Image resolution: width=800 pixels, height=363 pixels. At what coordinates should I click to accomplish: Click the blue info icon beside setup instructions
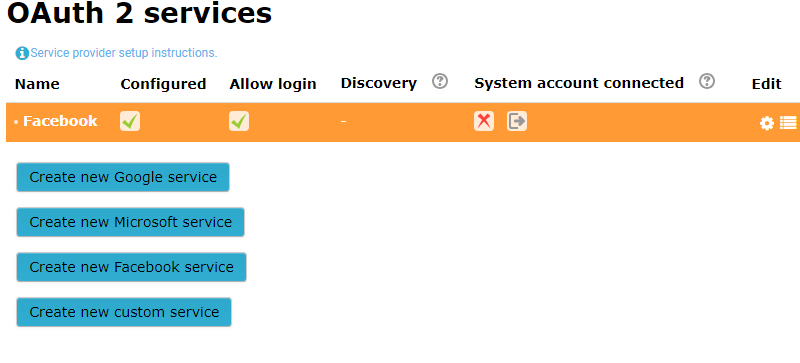coord(22,53)
